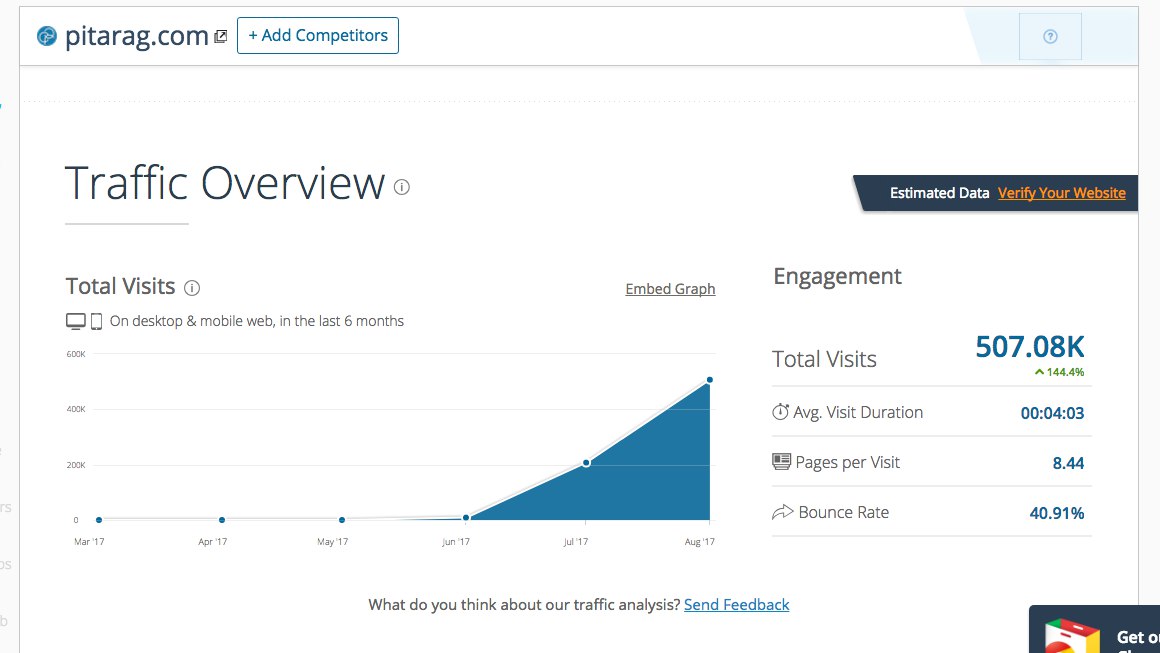1160x653 pixels.
Task: Click the Embed Graph link
Action: pyautogui.click(x=670, y=289)
